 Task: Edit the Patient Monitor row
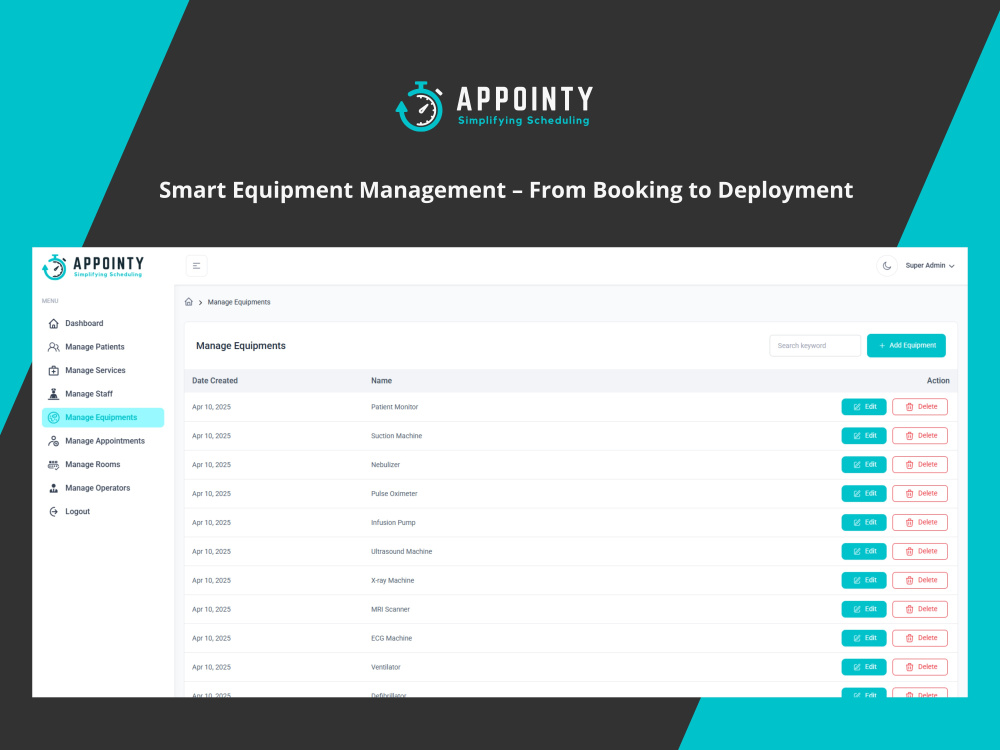864,407
